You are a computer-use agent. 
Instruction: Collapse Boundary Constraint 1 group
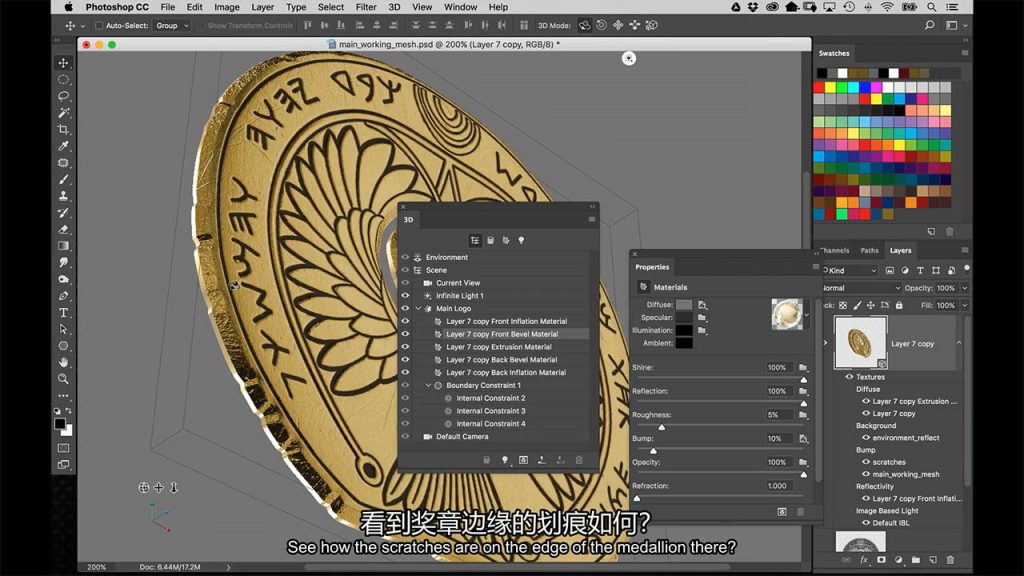(x=428, y=385)
